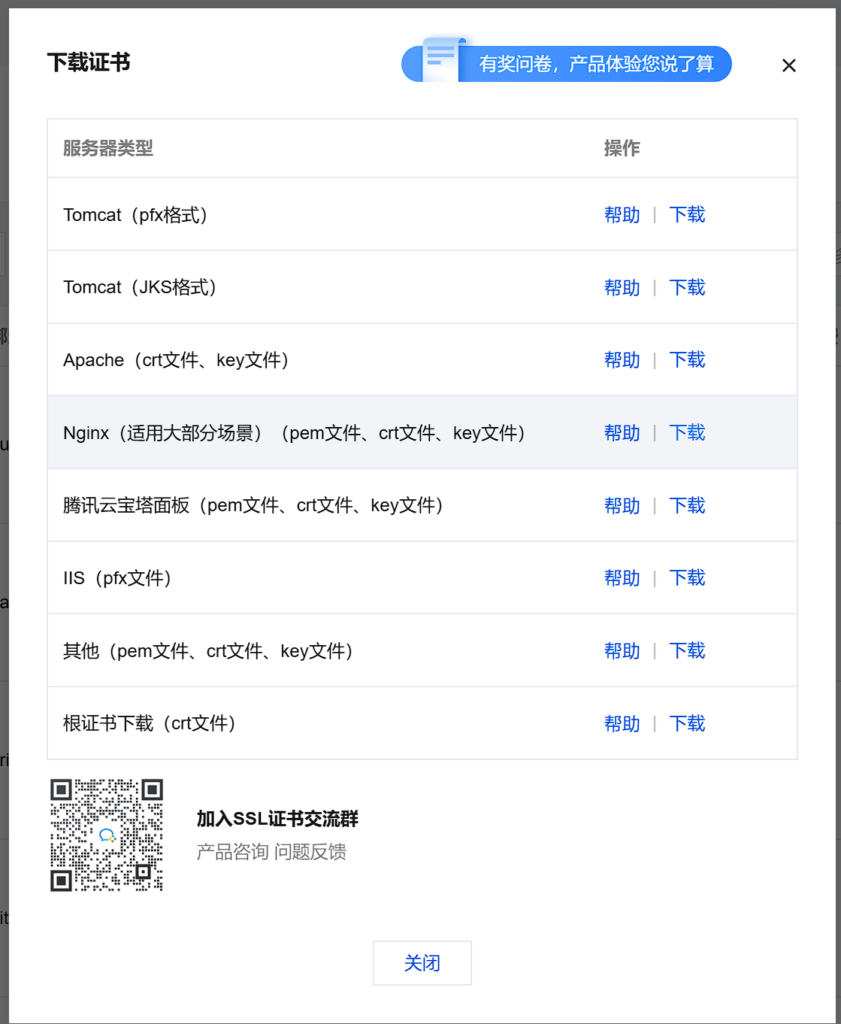Download the root certificate crt file
841x1024 pixels.
click(687, 724)
